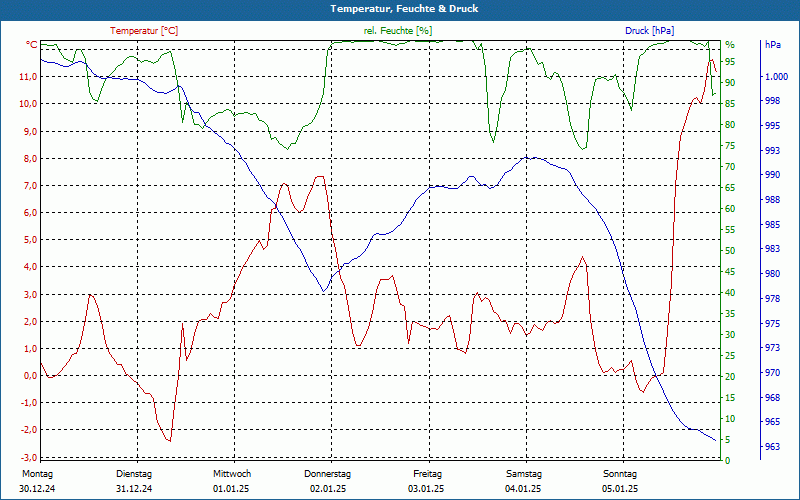Click the '10,0' temperature axis value

(28, 104)
